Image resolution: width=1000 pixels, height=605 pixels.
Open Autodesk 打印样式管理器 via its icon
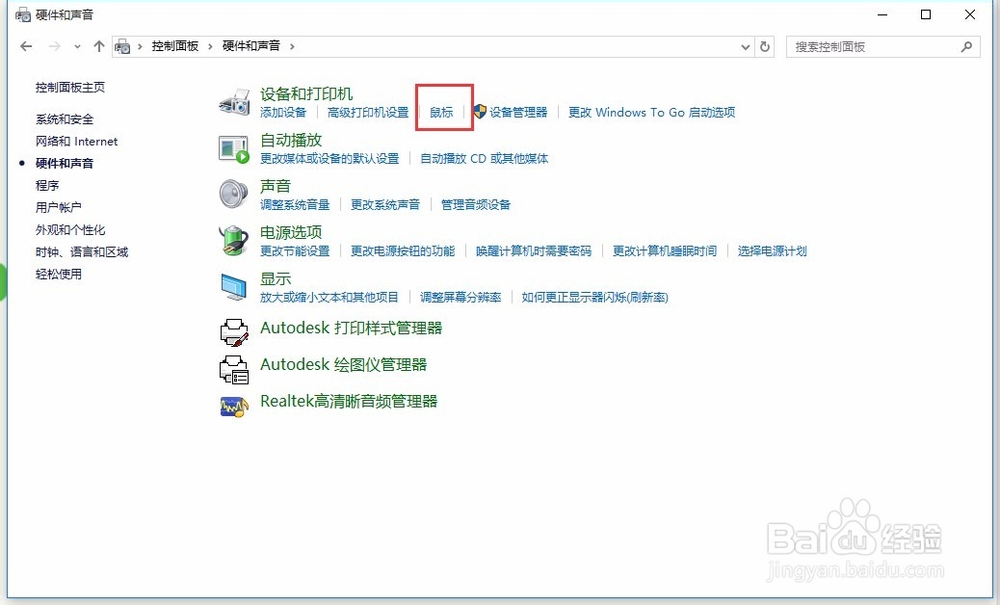pos(234,331)
